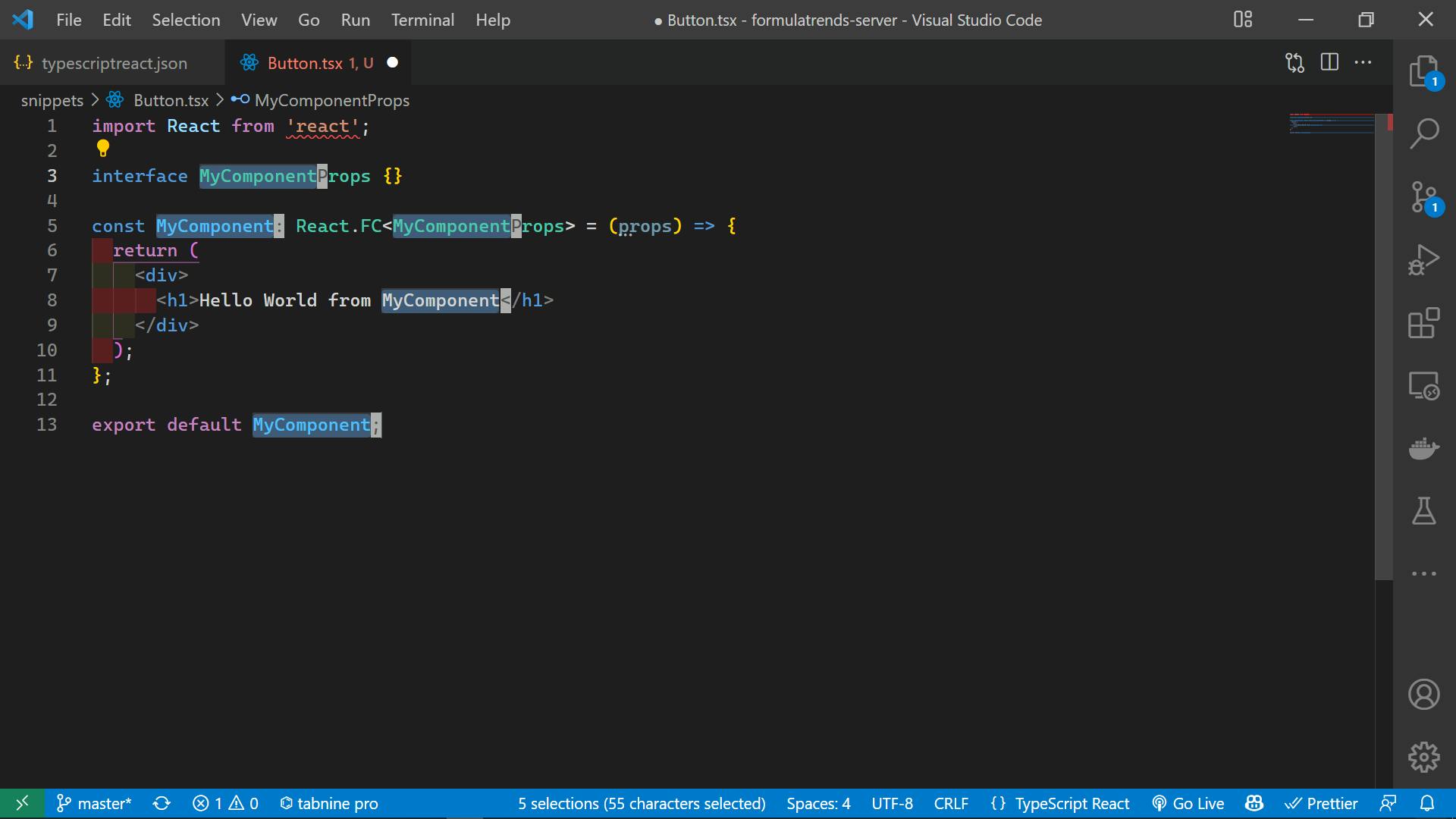Open the Testing flask view
1456x819 pixels.
(1424, 511)
